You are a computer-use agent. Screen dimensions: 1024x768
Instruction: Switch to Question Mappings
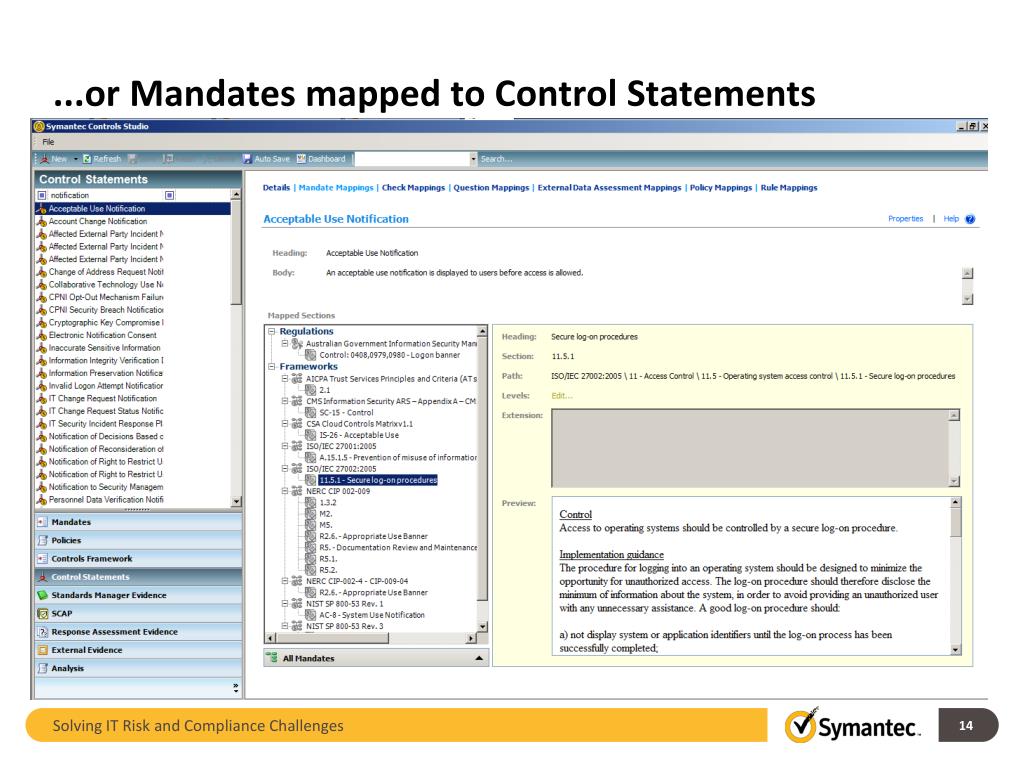tap(491, 187)
